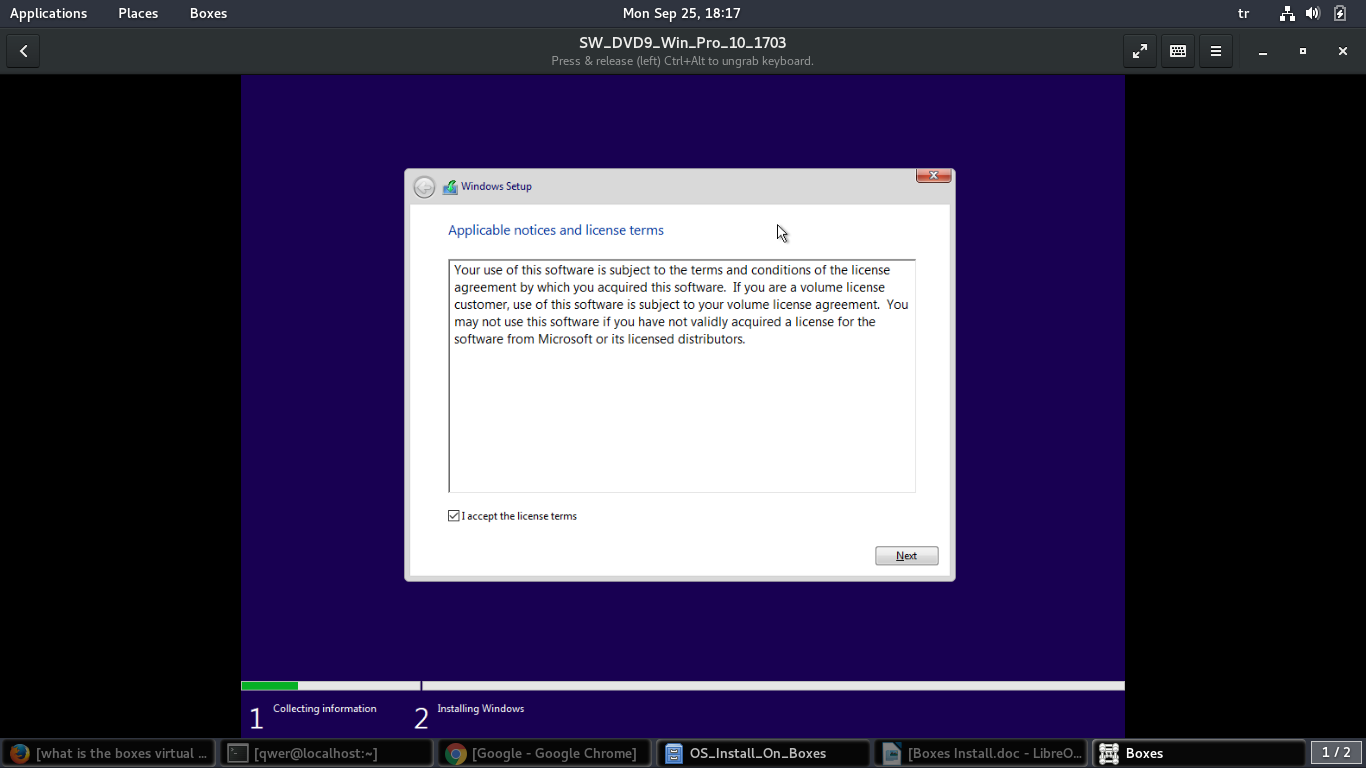Toggle fullscreen mode for the virtual machine
The width and height of the screenshot is (1366, 768).
1140,51
